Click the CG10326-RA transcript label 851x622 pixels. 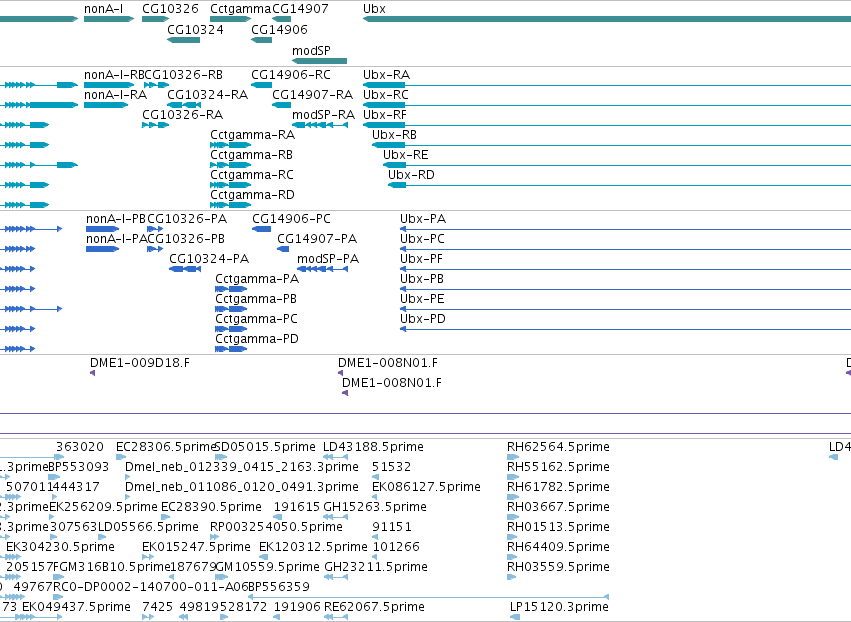[182, 115]
